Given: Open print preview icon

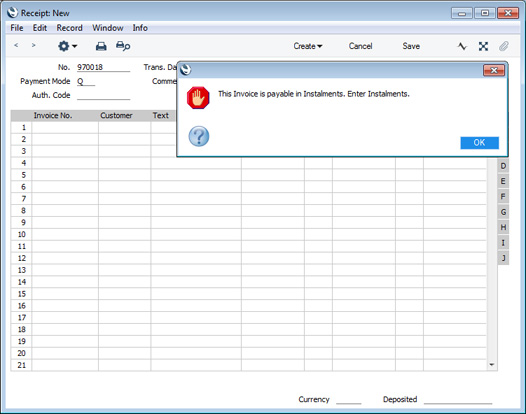Looking at the screenshot, I should [x=123, y=46].
